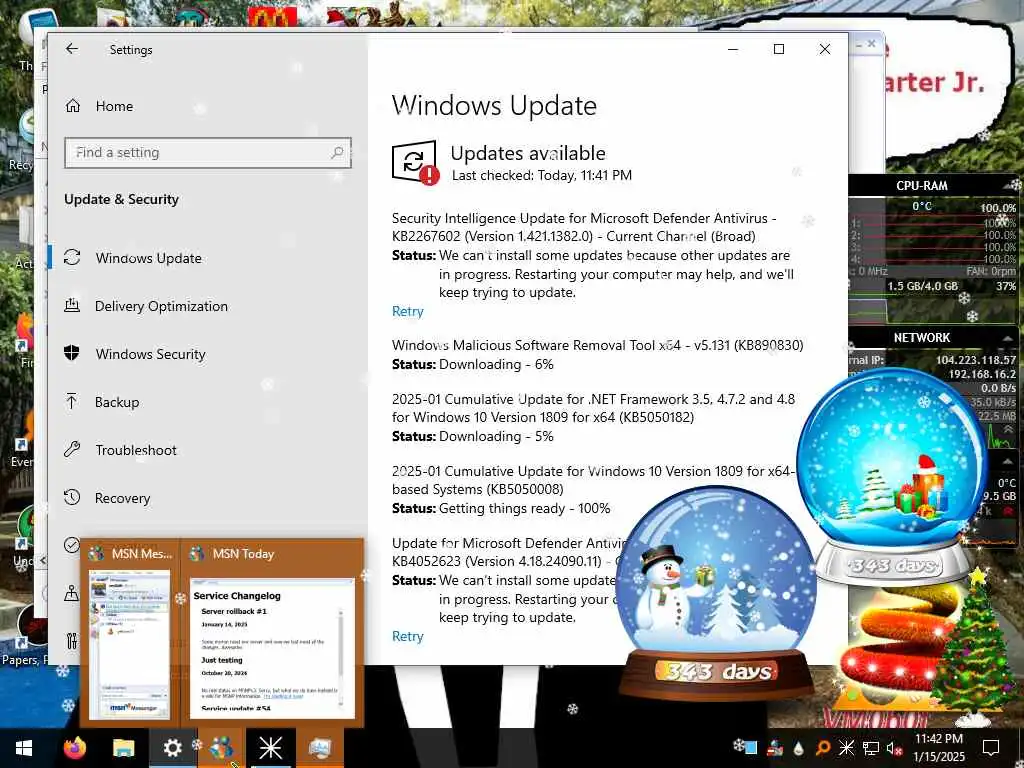Click the MSN Mes... preview title label

coord(142,554)
